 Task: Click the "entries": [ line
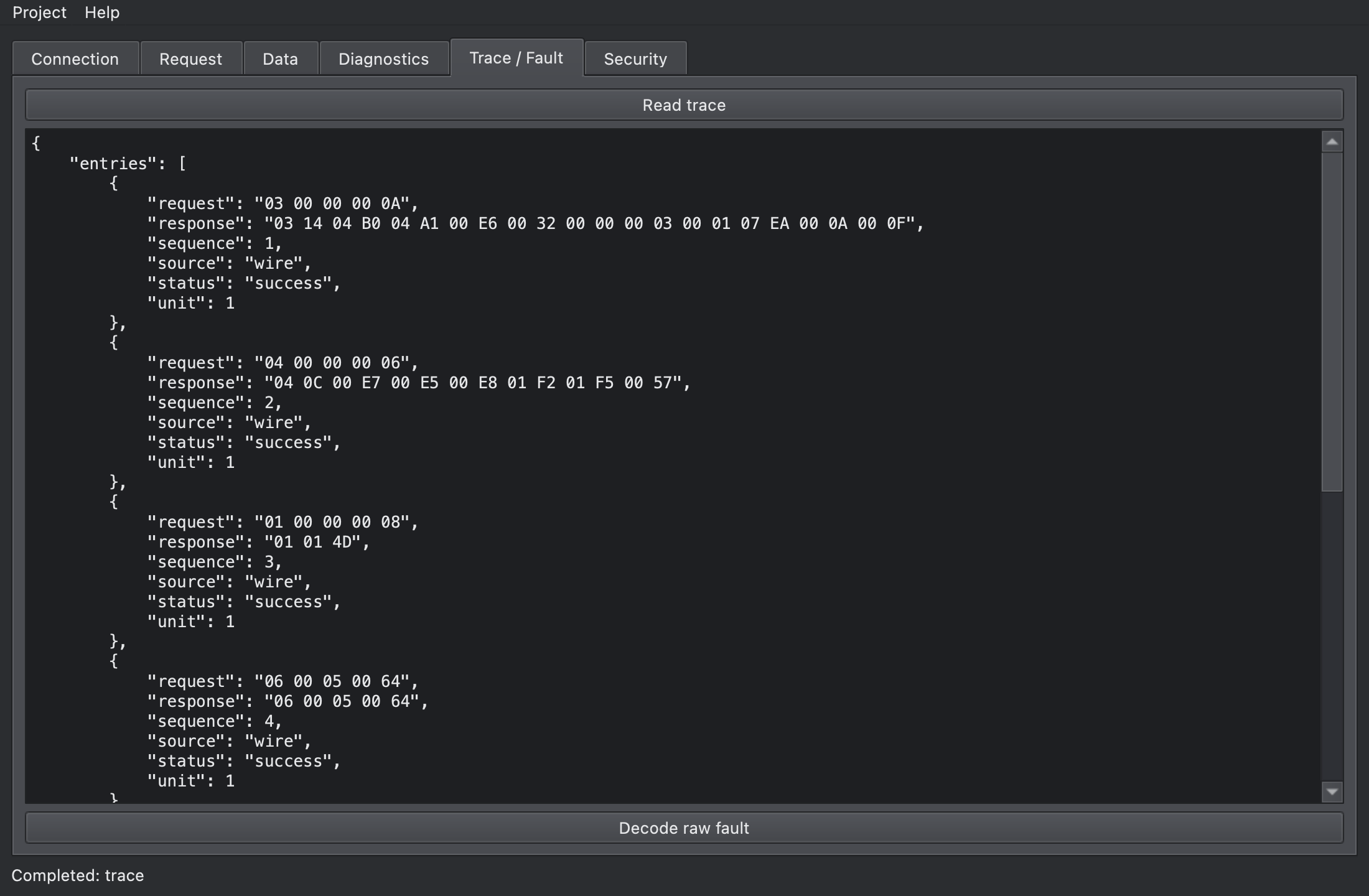coord(128,164)
